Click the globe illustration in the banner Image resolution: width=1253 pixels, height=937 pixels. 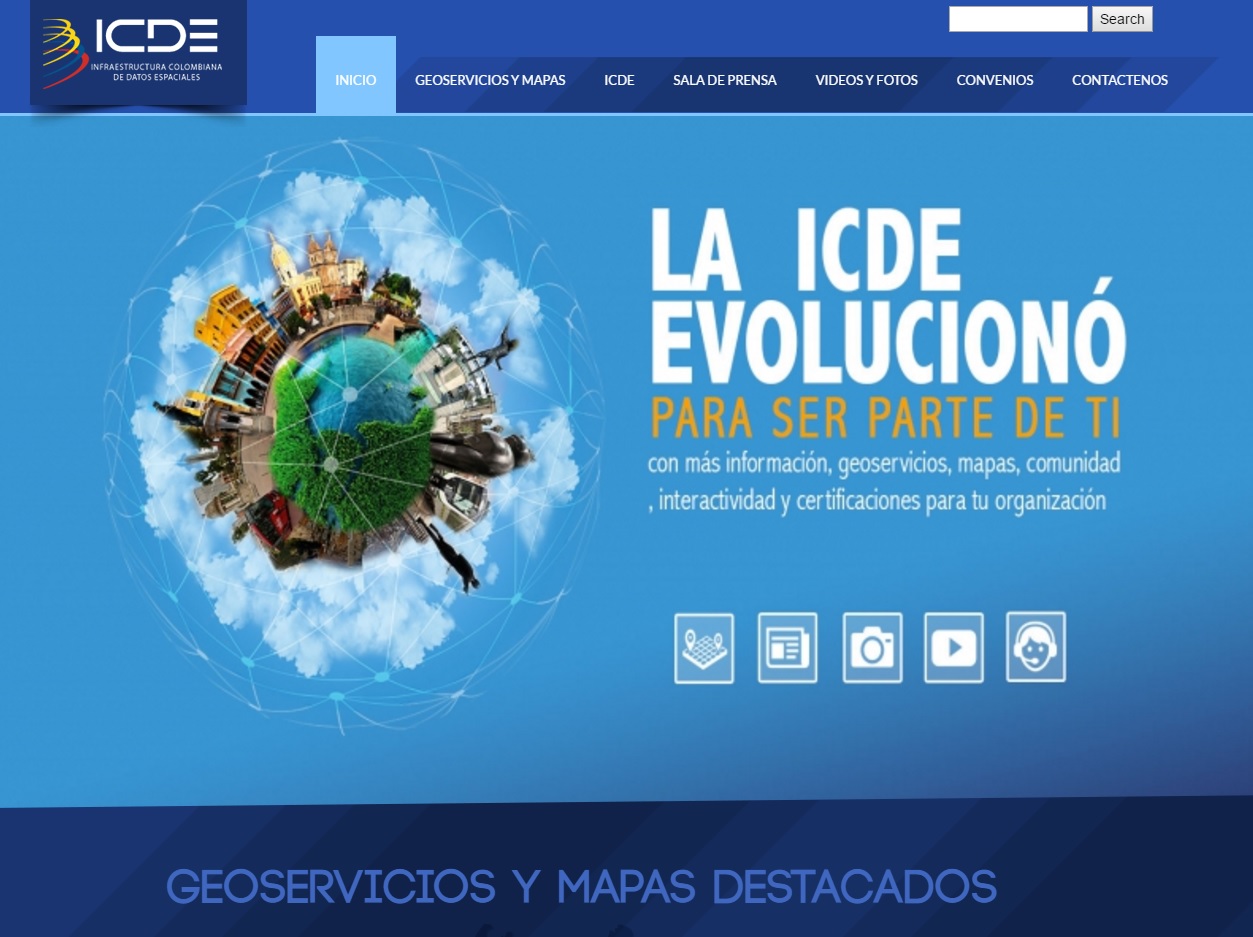pos(355,435)
